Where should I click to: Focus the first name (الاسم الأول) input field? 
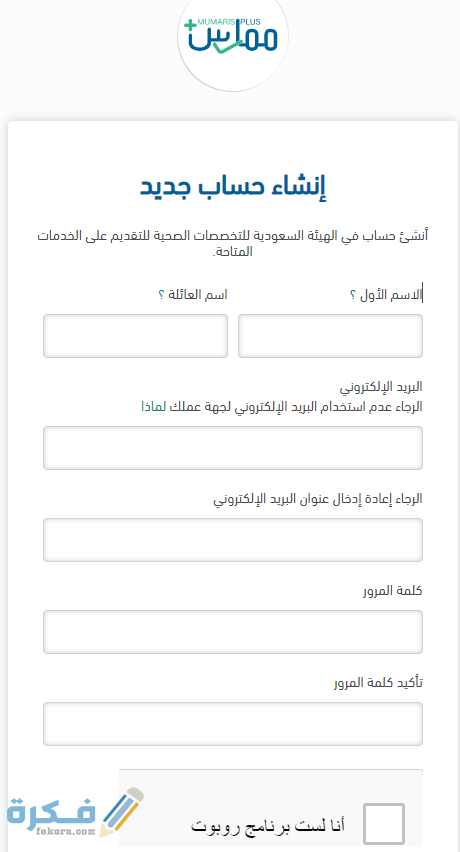coord(330,336)
